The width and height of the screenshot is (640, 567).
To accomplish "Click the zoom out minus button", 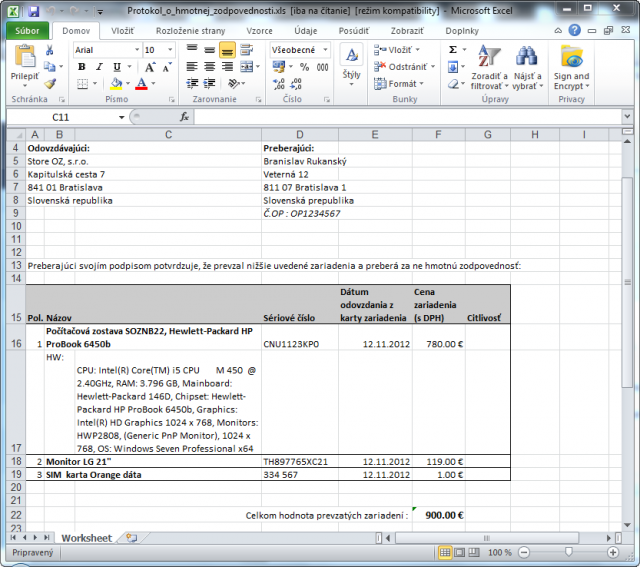I will [524, 553].
